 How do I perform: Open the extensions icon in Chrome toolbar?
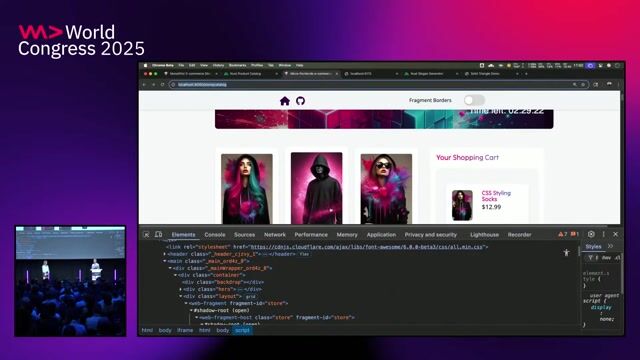point(596,84)
